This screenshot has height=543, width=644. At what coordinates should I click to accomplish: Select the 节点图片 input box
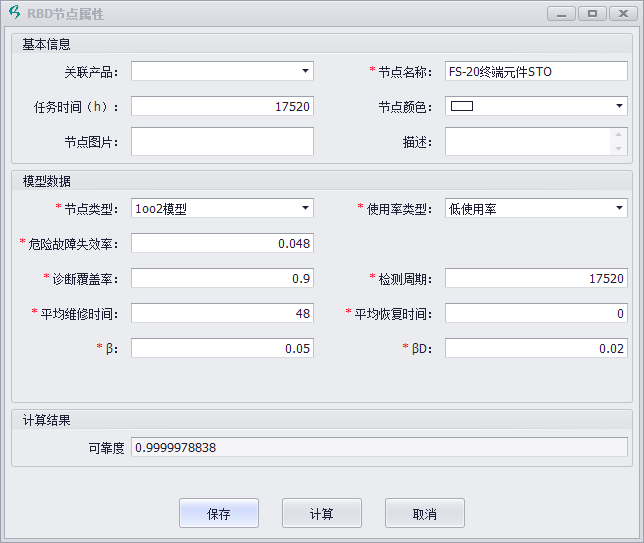coord(222,141)
